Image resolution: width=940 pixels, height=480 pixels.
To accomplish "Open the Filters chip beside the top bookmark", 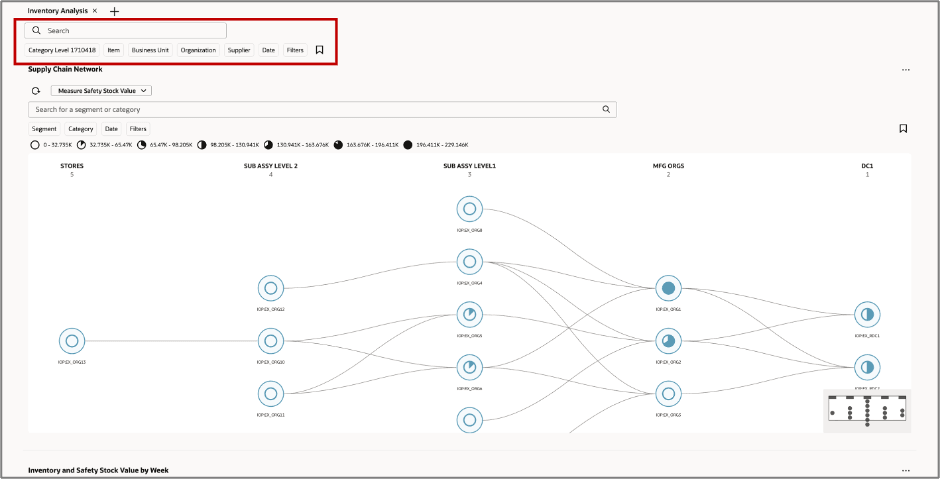I will pyautogui.click(x=295, y=50).
